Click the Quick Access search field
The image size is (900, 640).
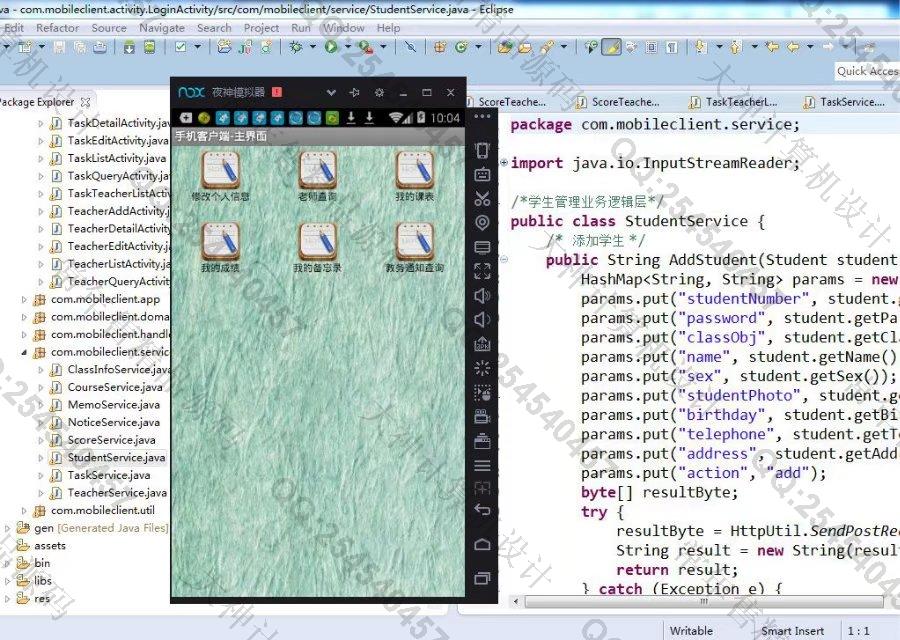[x=866, y=71]
